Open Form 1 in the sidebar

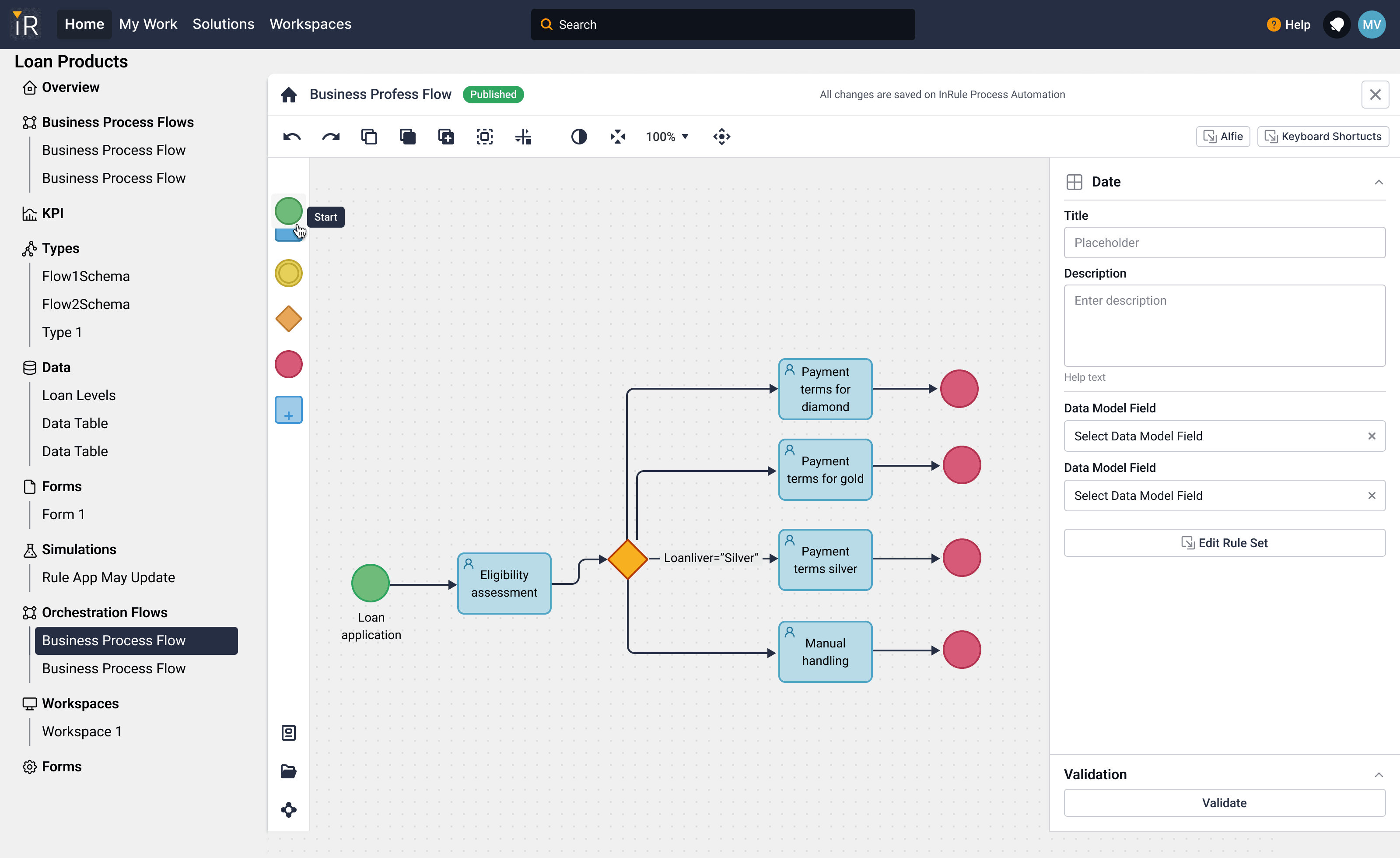point(63,514)
